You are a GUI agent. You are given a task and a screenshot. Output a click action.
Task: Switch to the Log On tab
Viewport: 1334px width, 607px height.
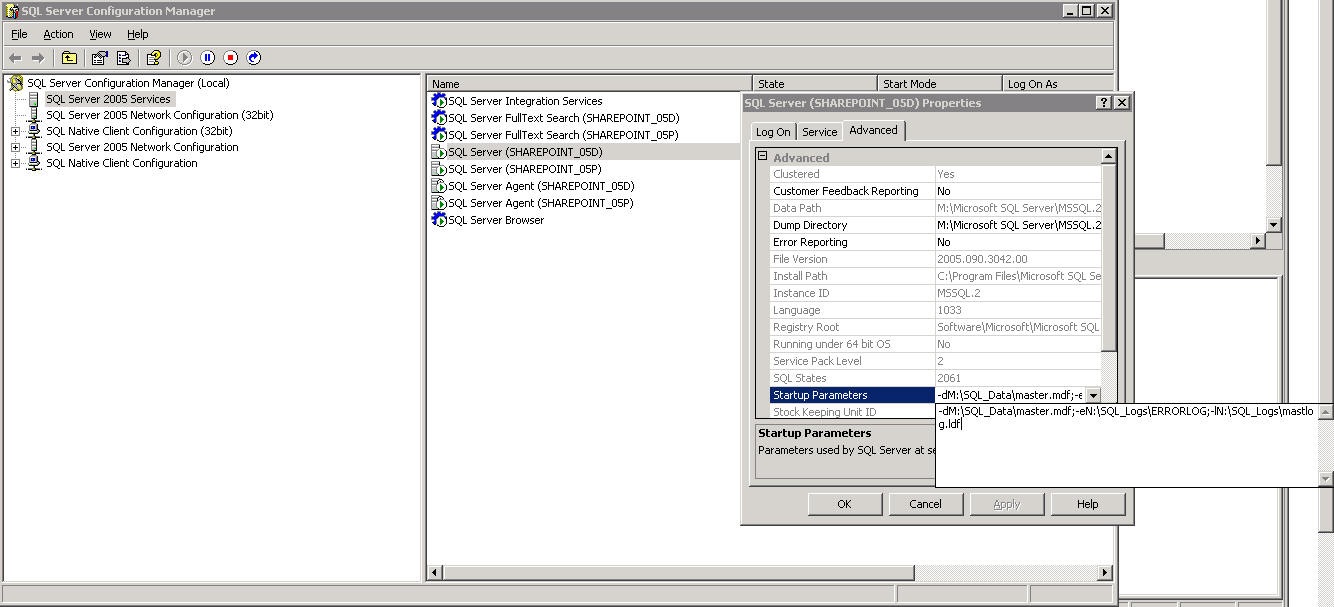(773, 132)
